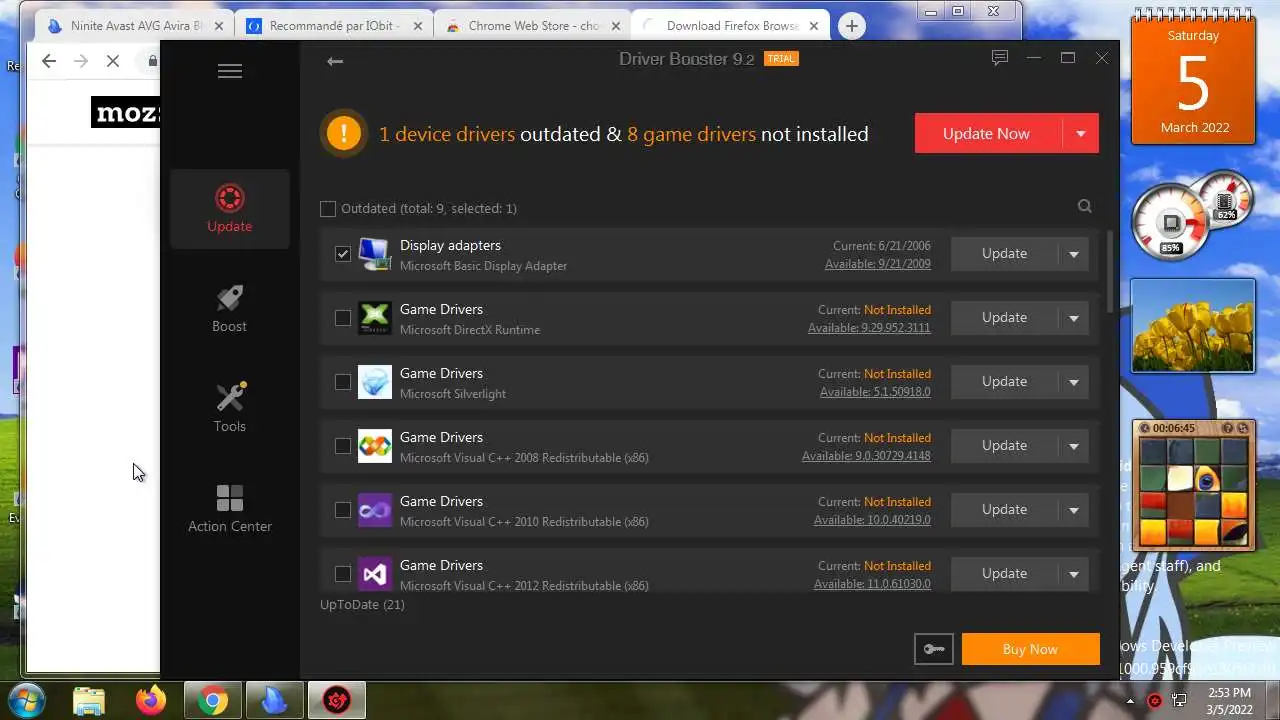Toggle the select-all Outdated checkbox
The height and width of the screenshot is (720, 1280).
(328, 209)
